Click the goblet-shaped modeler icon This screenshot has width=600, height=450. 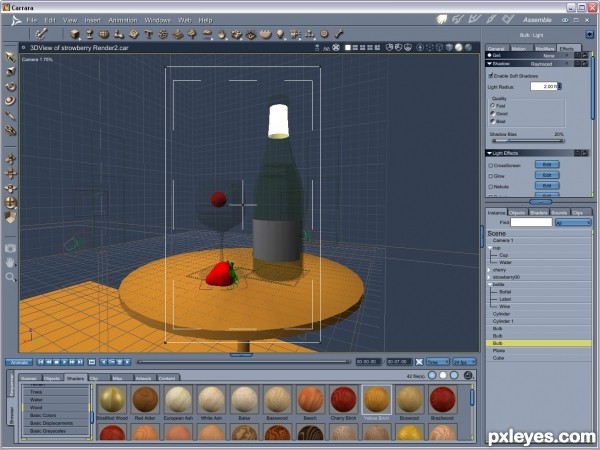tap(90, 34)
